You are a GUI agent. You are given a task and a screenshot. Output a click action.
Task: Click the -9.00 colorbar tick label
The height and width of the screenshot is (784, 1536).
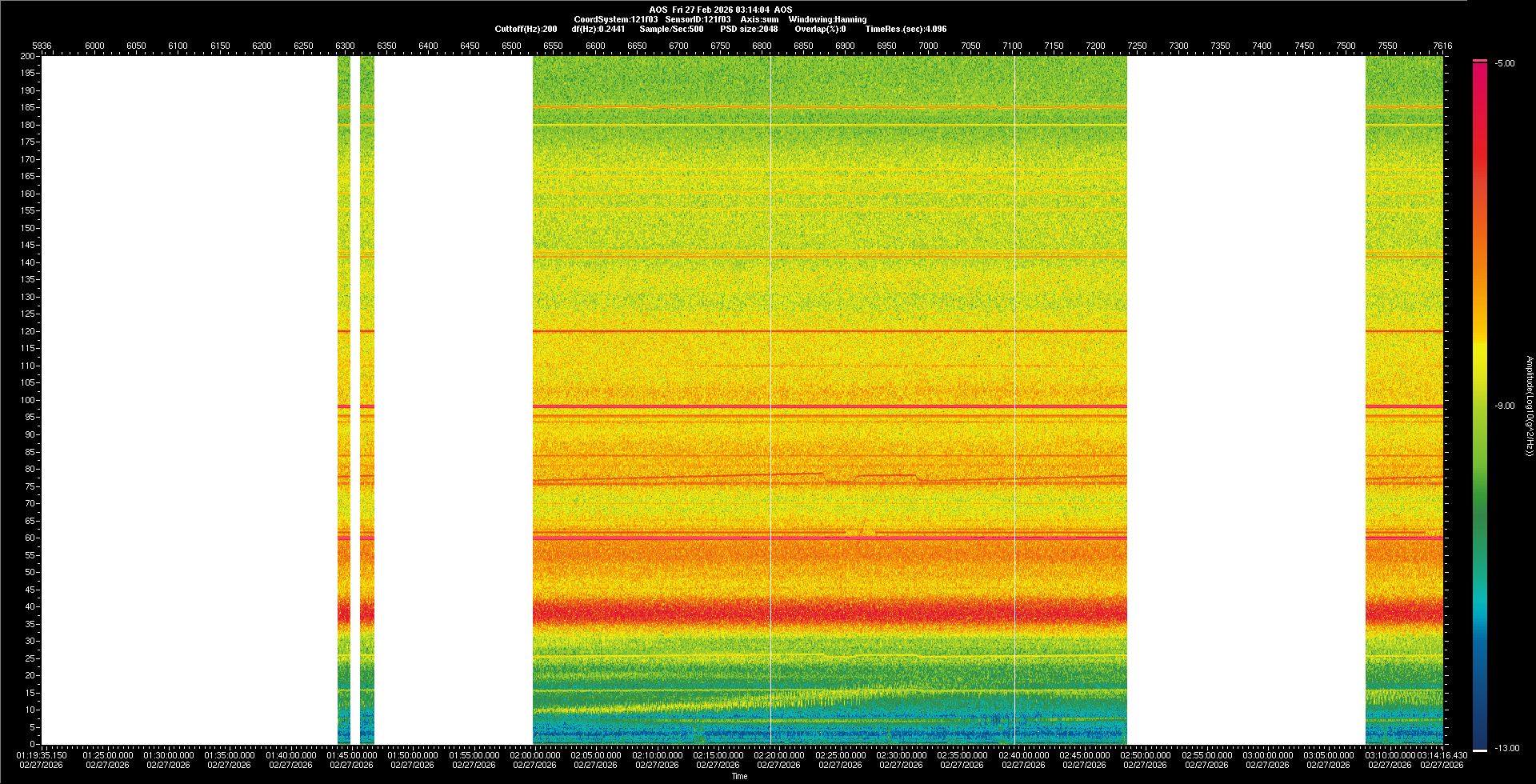[x=1505, y=406]
